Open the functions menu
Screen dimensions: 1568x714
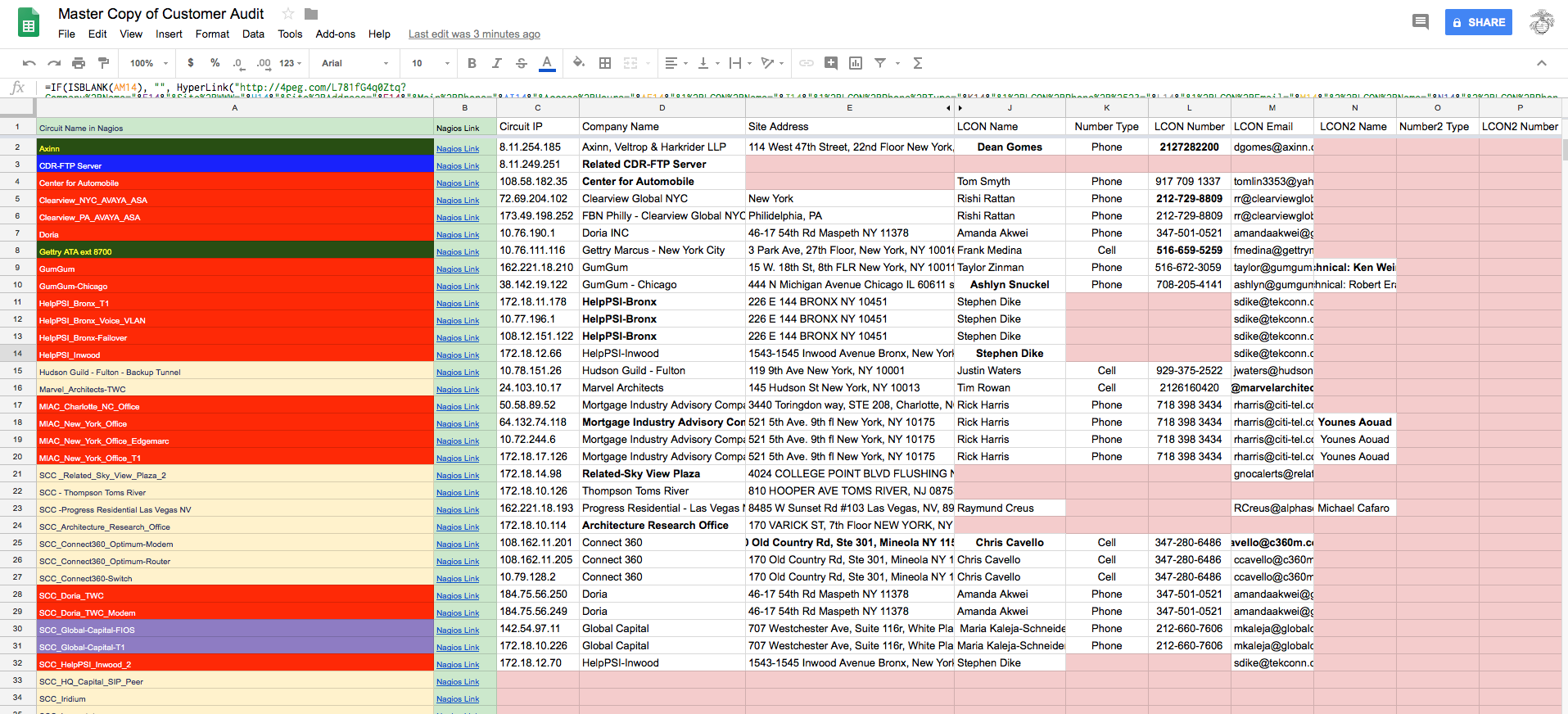[x=918, y=63]
